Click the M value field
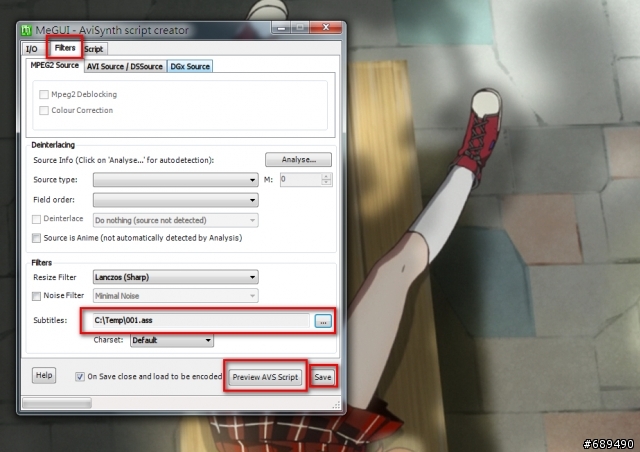The image size is (640, 452). tap(301, 180)
